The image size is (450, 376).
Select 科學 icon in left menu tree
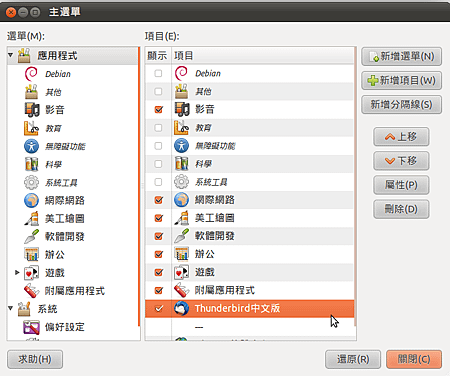coord(31,164)
